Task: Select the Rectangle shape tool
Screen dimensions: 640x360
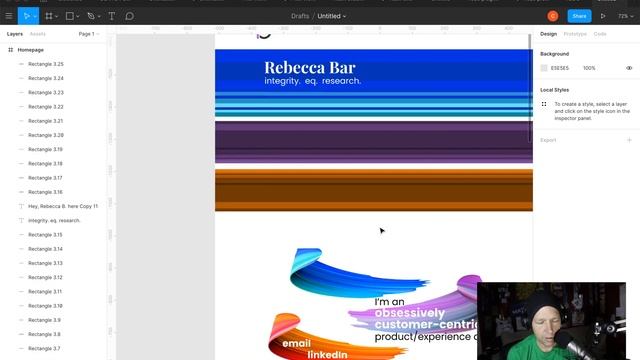Action: click(x=70, y=16)
